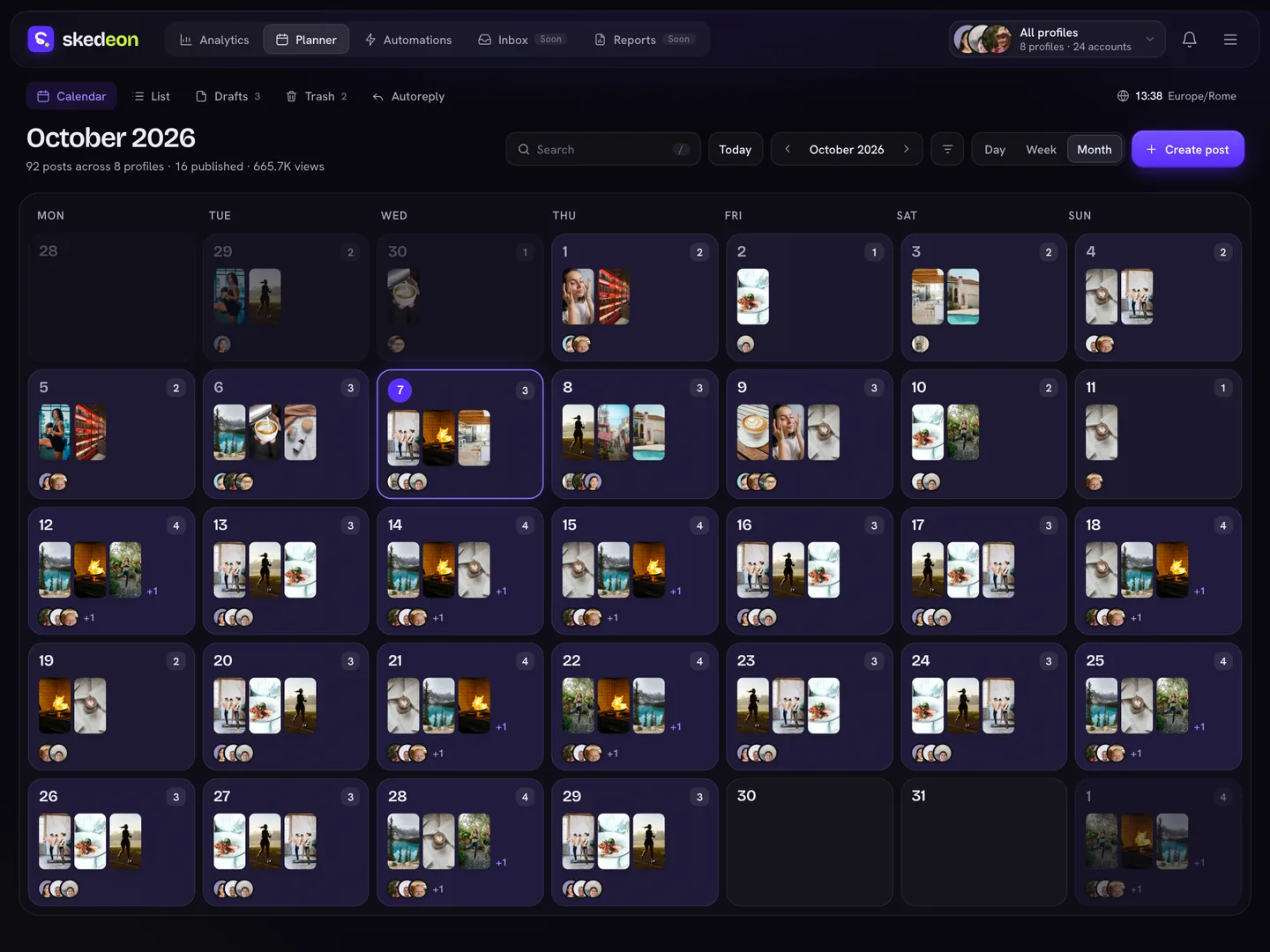Click the Drafts file icon
Image resolution: width=1270 pixels, height=952 pixels.
tap(201, 96)
